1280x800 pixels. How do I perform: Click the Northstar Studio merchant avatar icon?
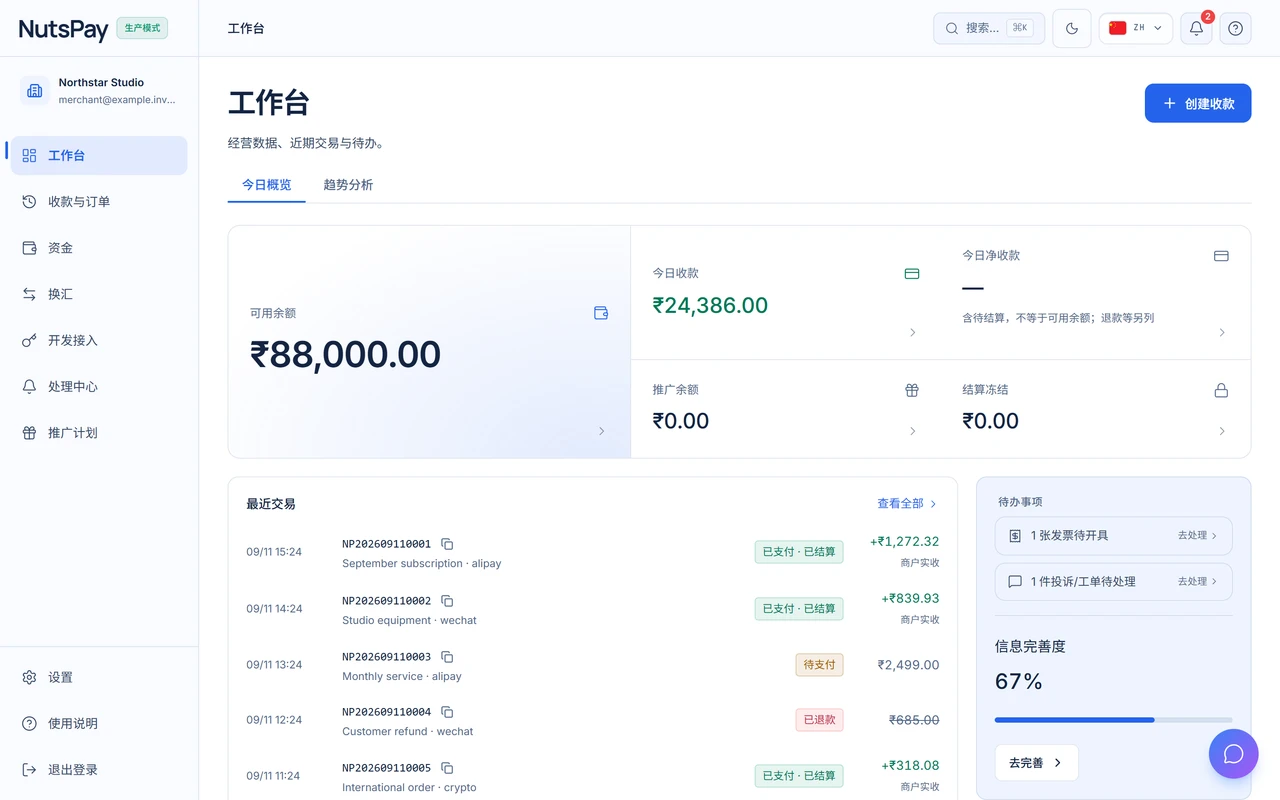[x=35, y=91]
